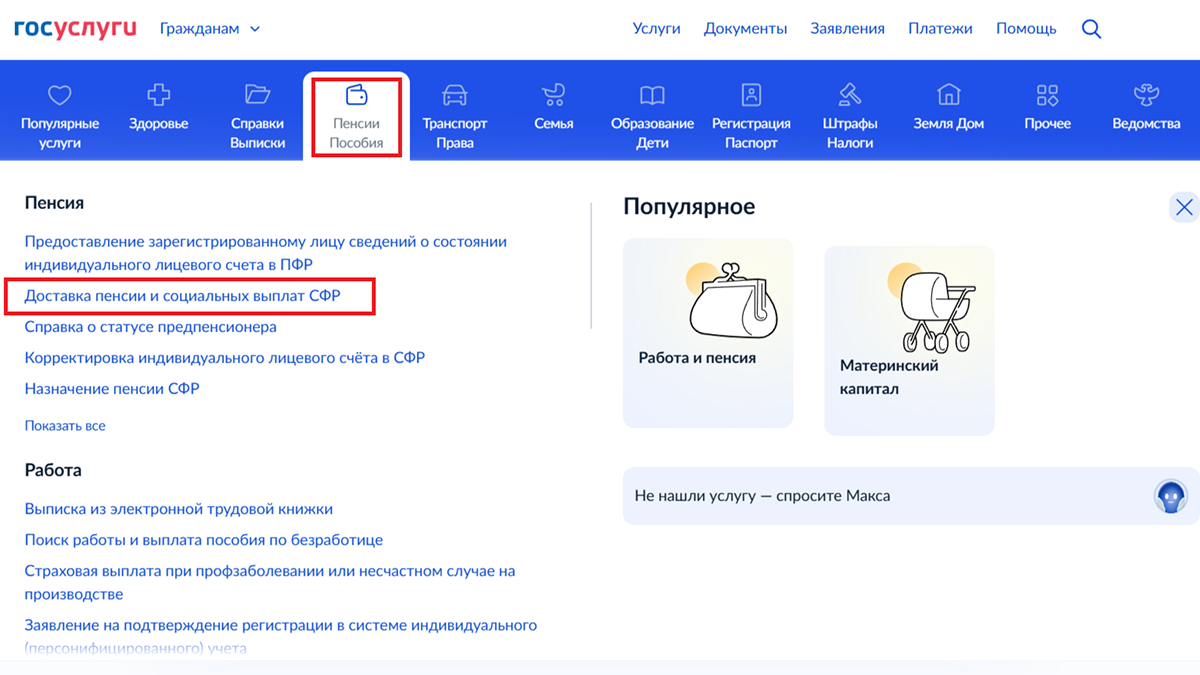The width and height of the screenshot is (1200, 675).
Task: Switch to Транспорт Права tab label
Action: pyautogui.click(x=454, y=133)
